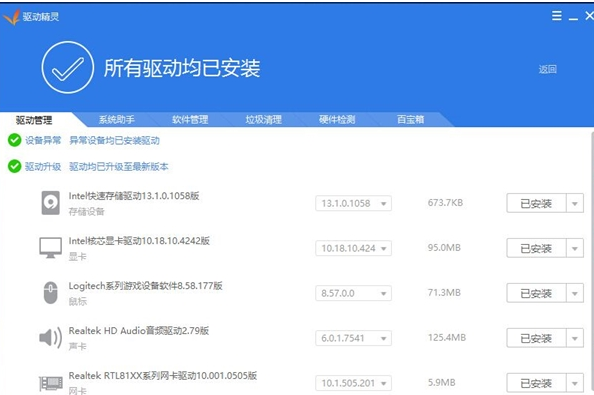Open version dropdown showing 13.1.0.1058
Viewport: 594px width, 395px height.
pos(353,203)
